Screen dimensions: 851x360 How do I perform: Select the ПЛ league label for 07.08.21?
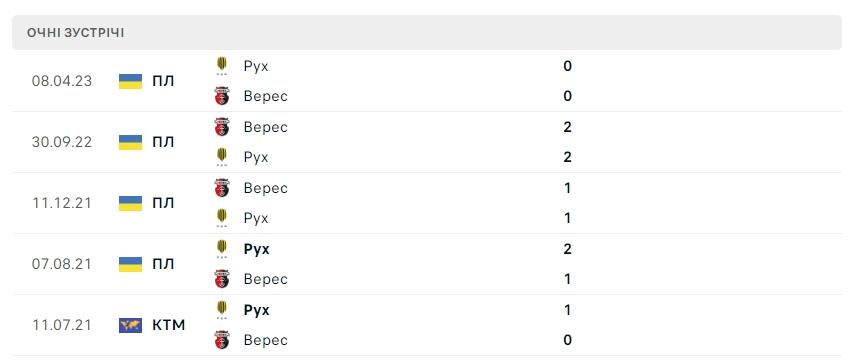pyautogui.click(x=163, y=264)
